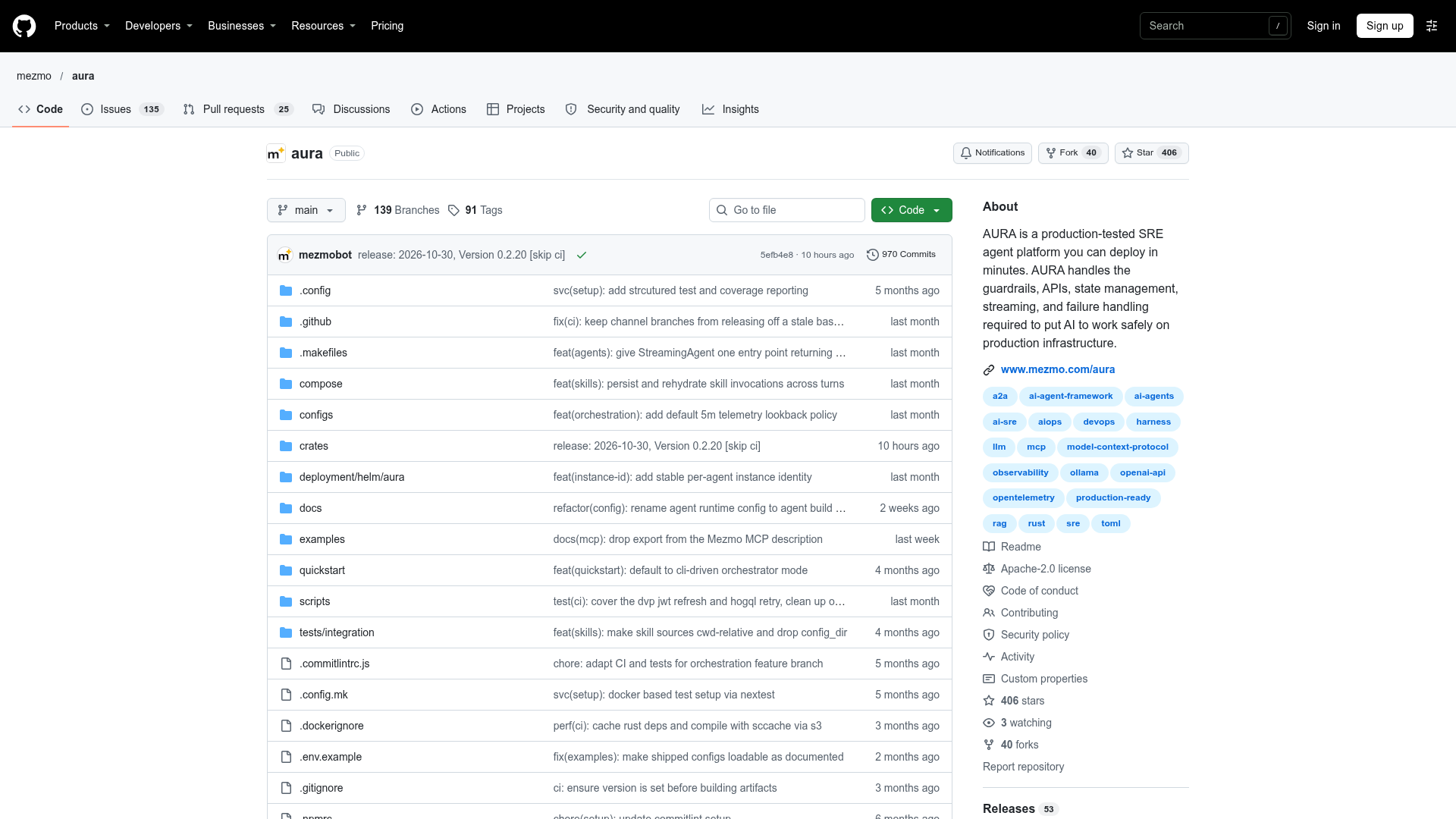The width and height of the screenshot is (1456, 819).
Task: Open the Insights tab
Action: tap(730, 109)
